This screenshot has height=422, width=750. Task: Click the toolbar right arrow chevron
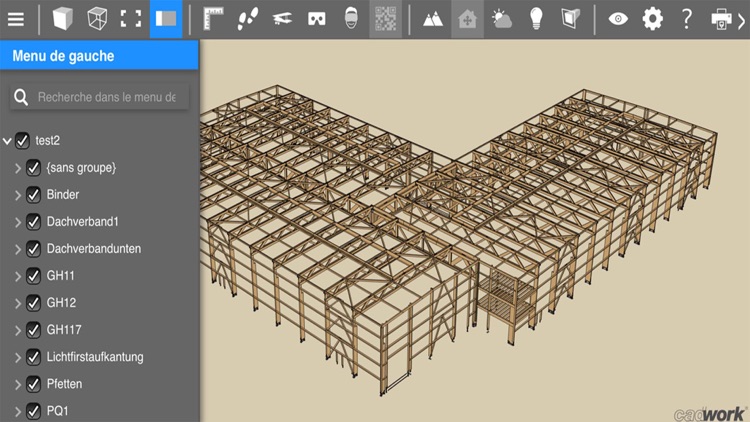(x=742, y=21)
